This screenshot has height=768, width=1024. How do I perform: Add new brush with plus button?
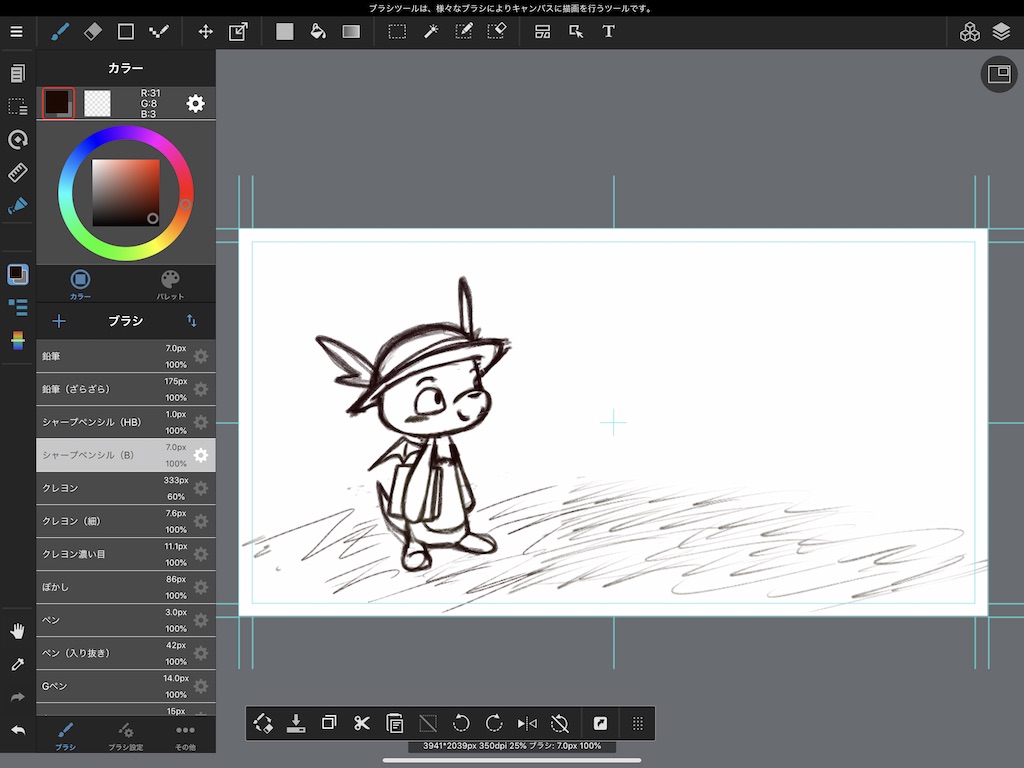(x=59, y=321)
